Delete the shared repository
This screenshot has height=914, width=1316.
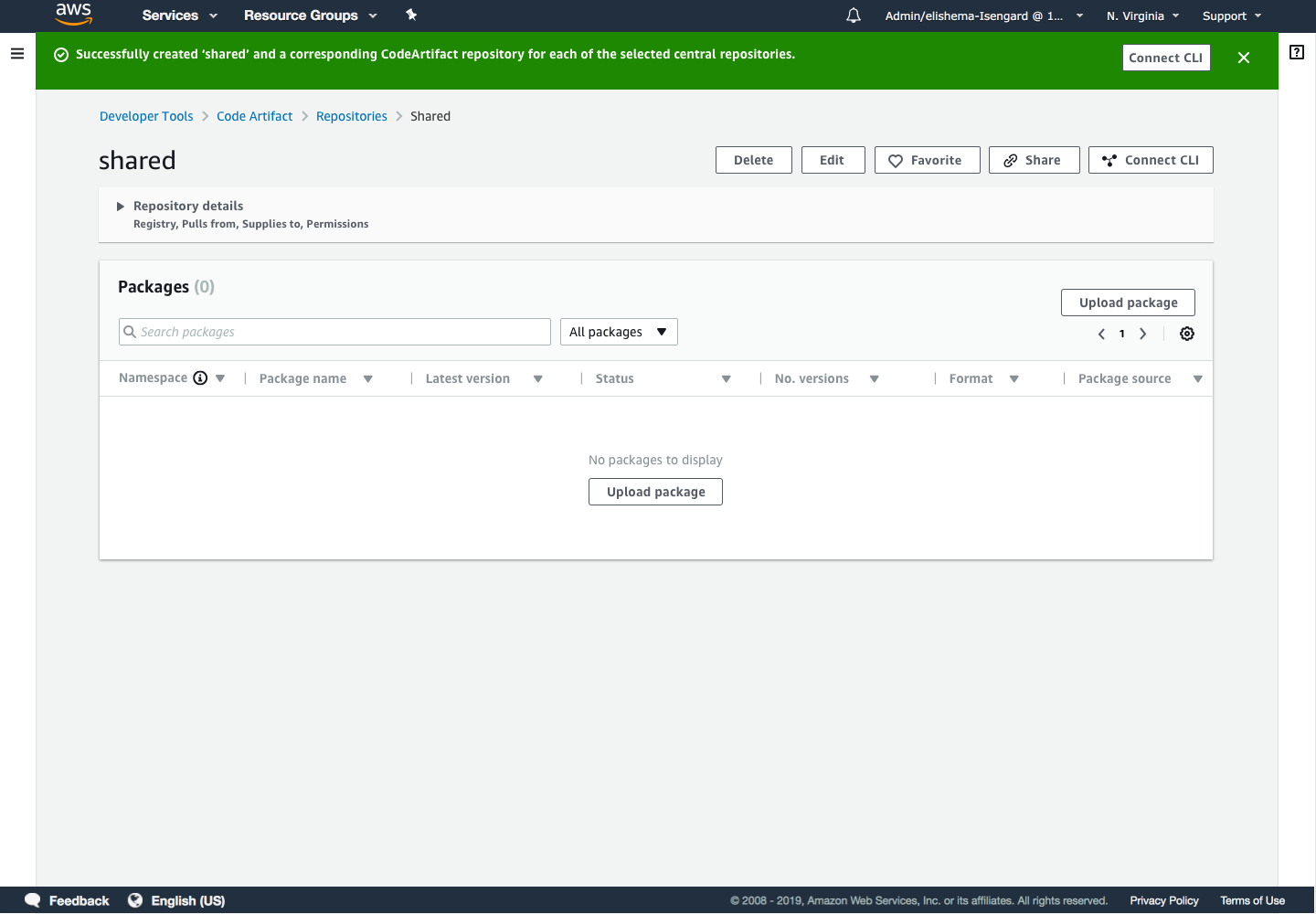pos(754,160)
